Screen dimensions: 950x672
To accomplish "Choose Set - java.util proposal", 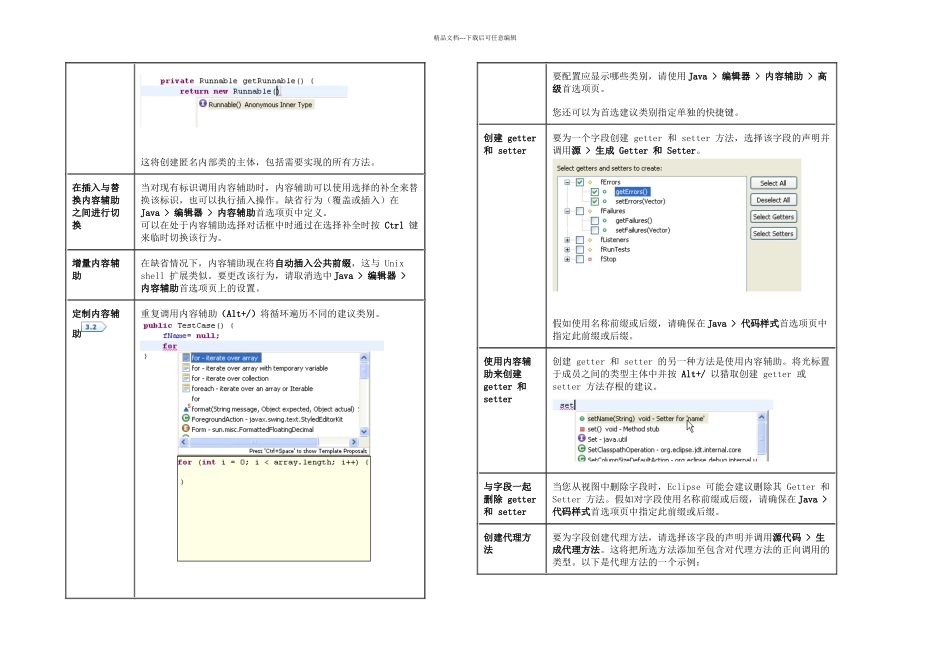I will coord(607,439).
